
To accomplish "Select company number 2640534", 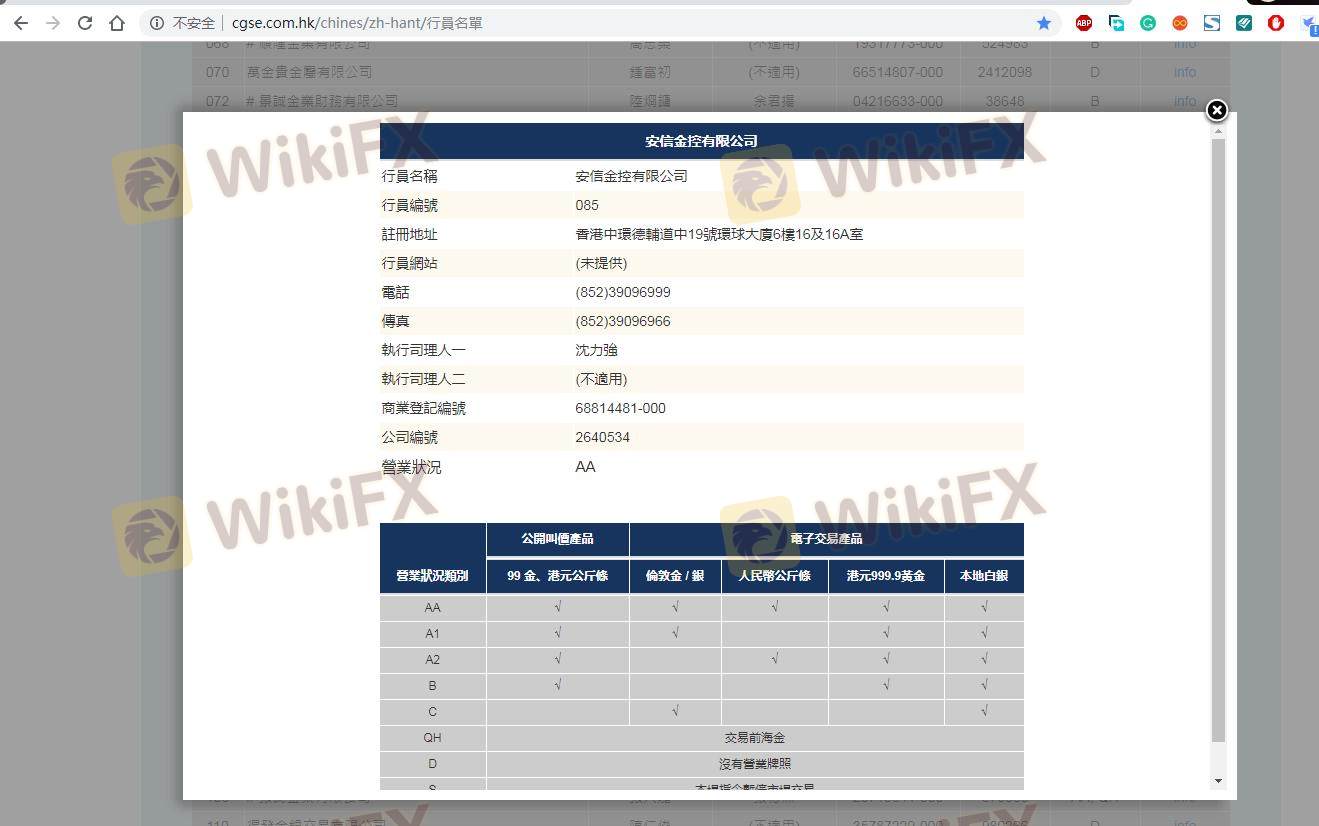I will point(602,437).
